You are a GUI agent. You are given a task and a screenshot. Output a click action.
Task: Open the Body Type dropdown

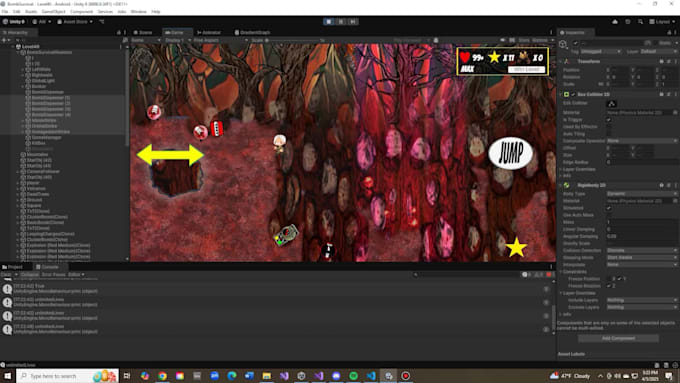point(642,194)
